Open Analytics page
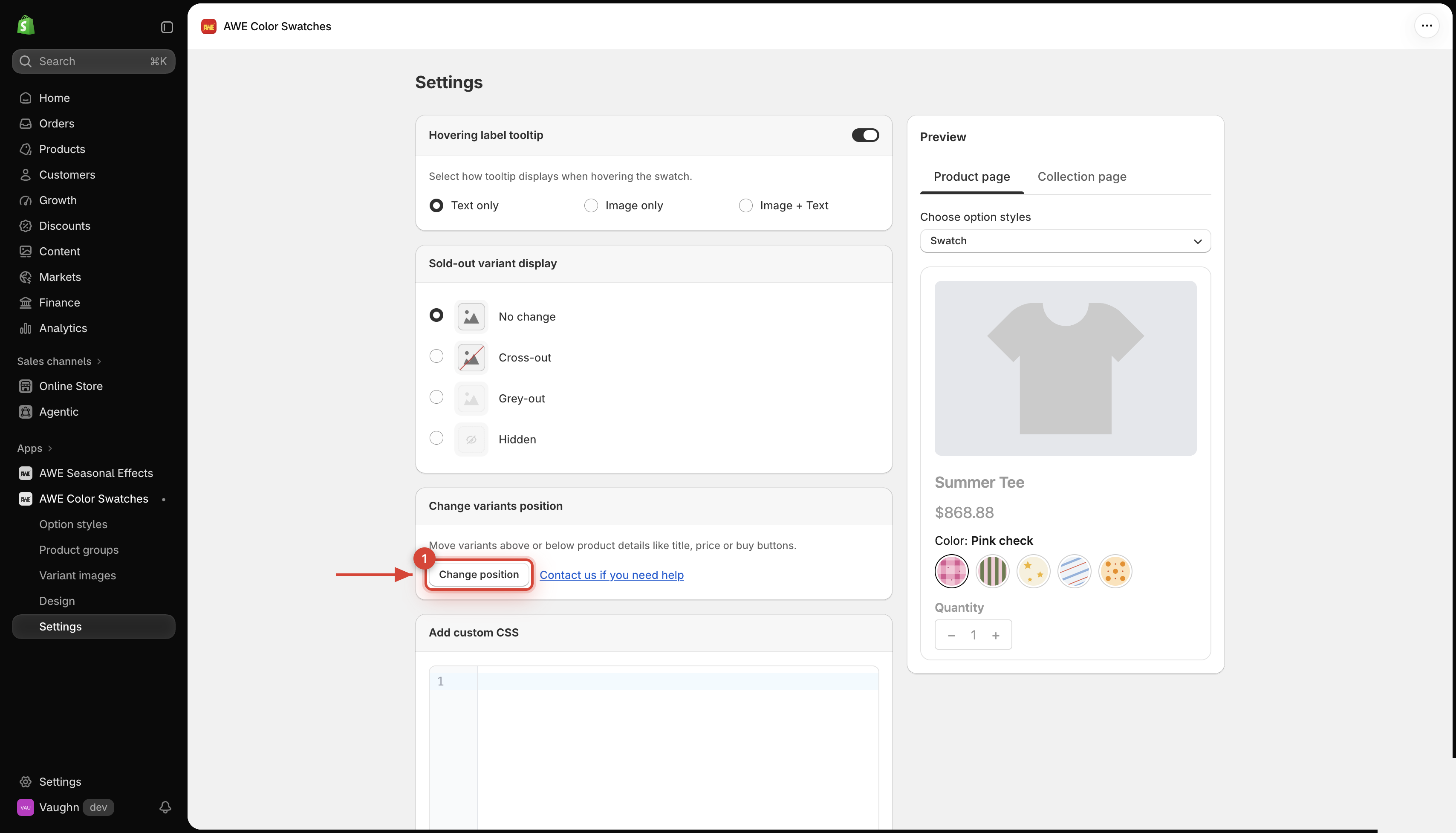Screen dimensions: 1456x833 93,328
